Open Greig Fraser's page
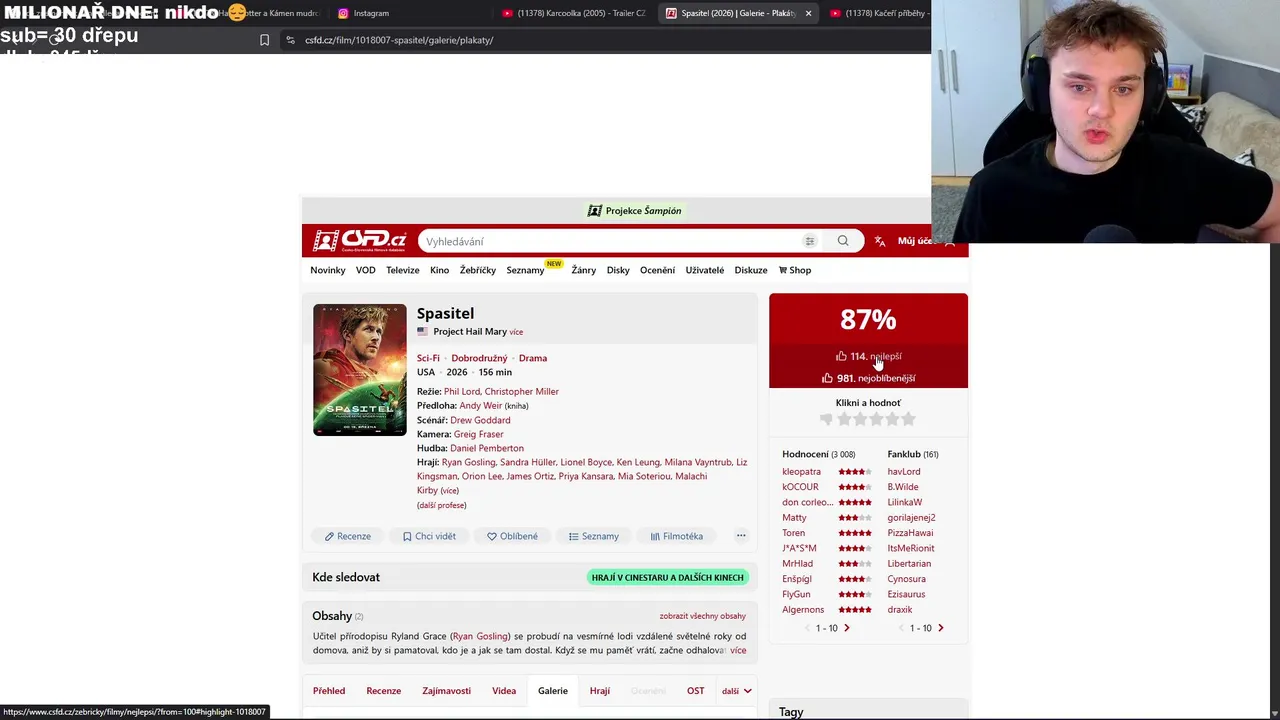The width and height of the screenshot is (1280, 720). click(x=479, y=434)
